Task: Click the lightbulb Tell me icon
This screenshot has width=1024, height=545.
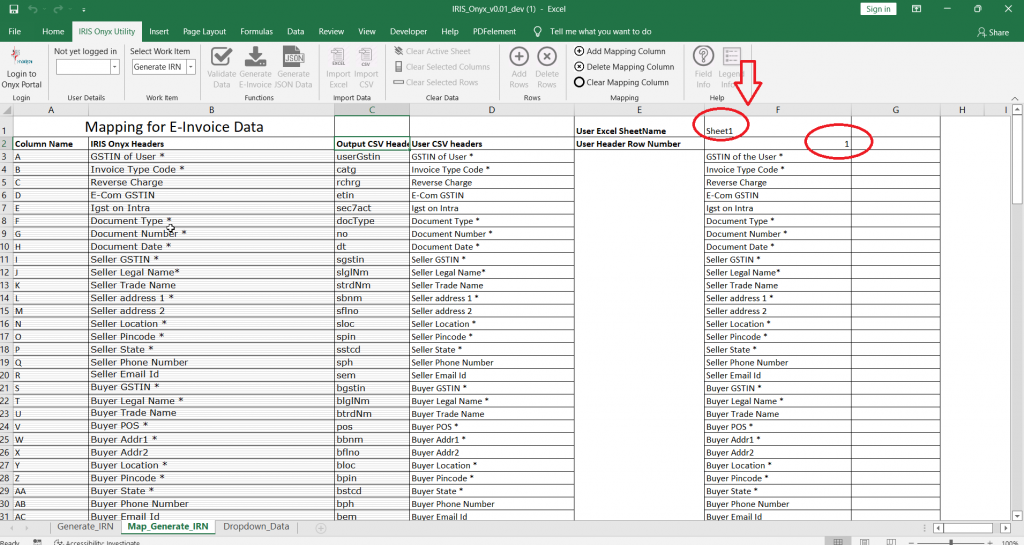Action: [x=537, y=31]
